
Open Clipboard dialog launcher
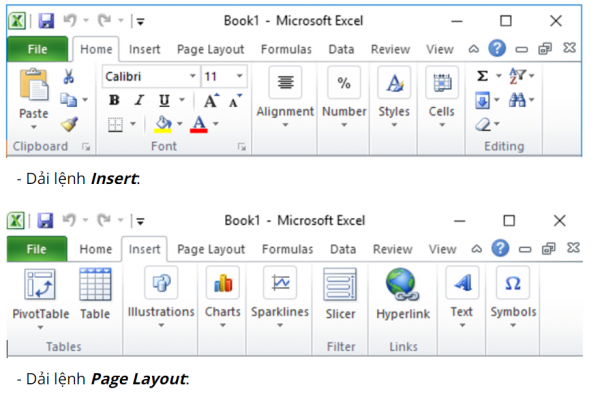86,147
